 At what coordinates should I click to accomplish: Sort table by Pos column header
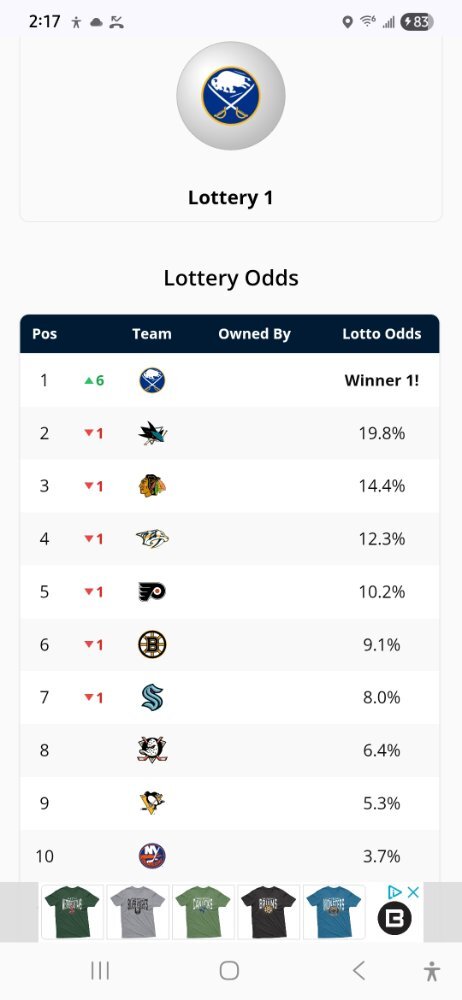point(45,334)
